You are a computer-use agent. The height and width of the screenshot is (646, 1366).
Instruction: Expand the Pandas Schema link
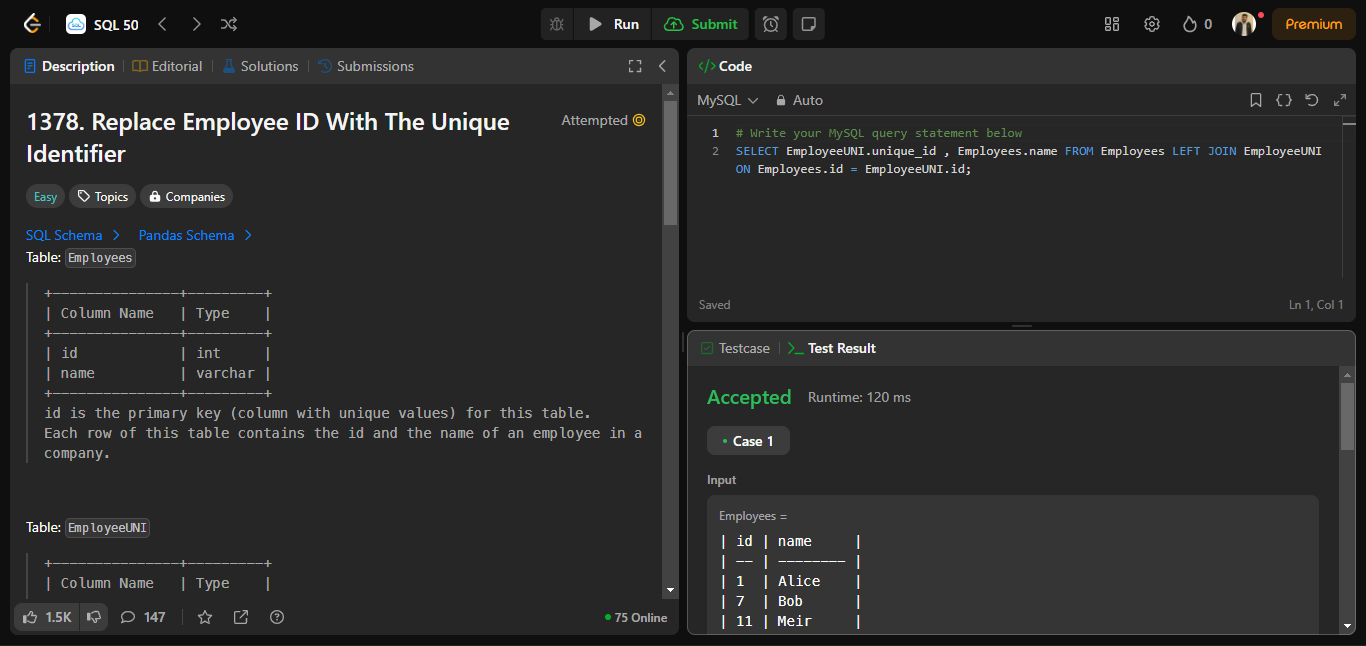(195, 235)
